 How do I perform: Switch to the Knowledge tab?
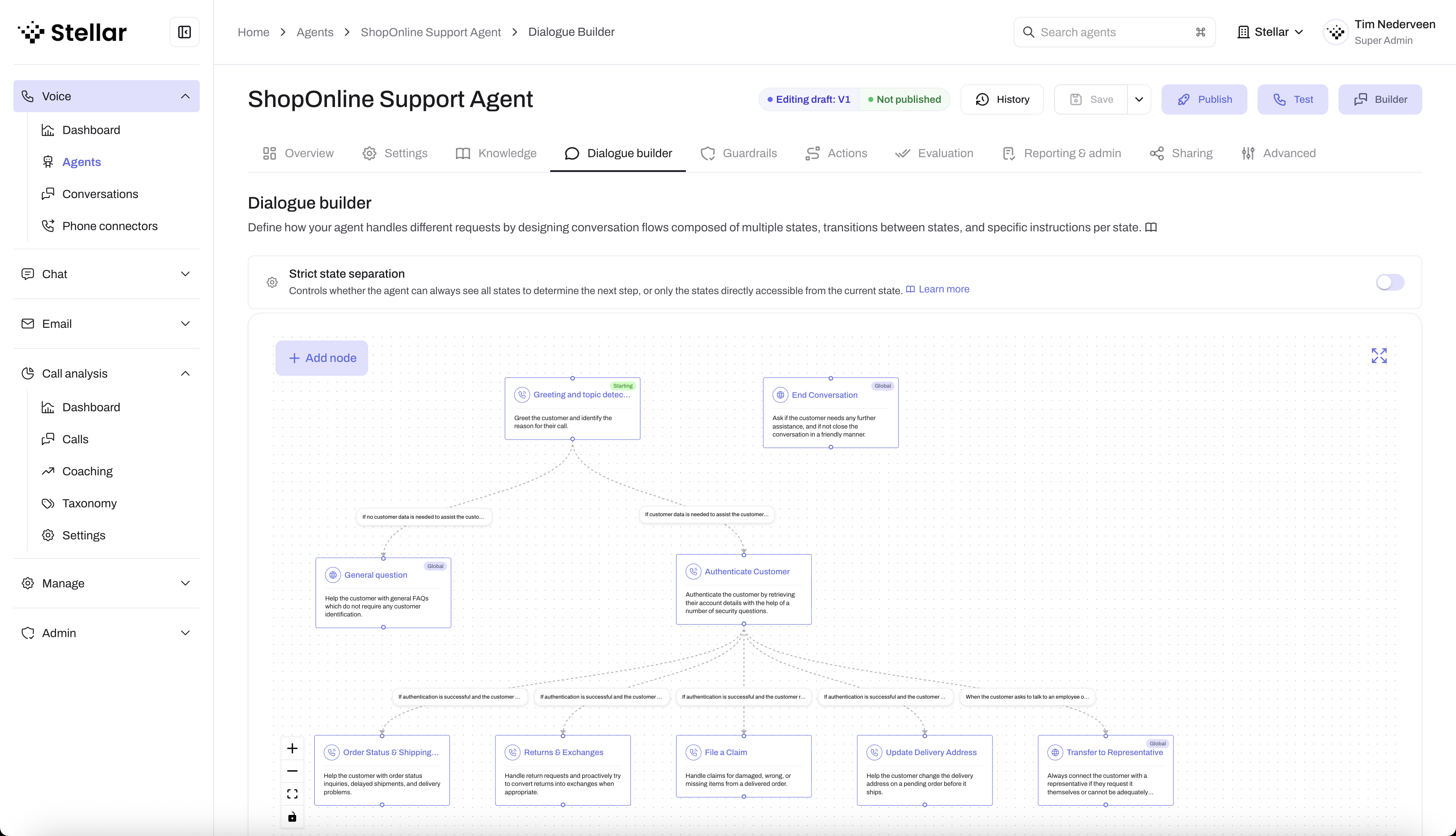click(496, 153)
